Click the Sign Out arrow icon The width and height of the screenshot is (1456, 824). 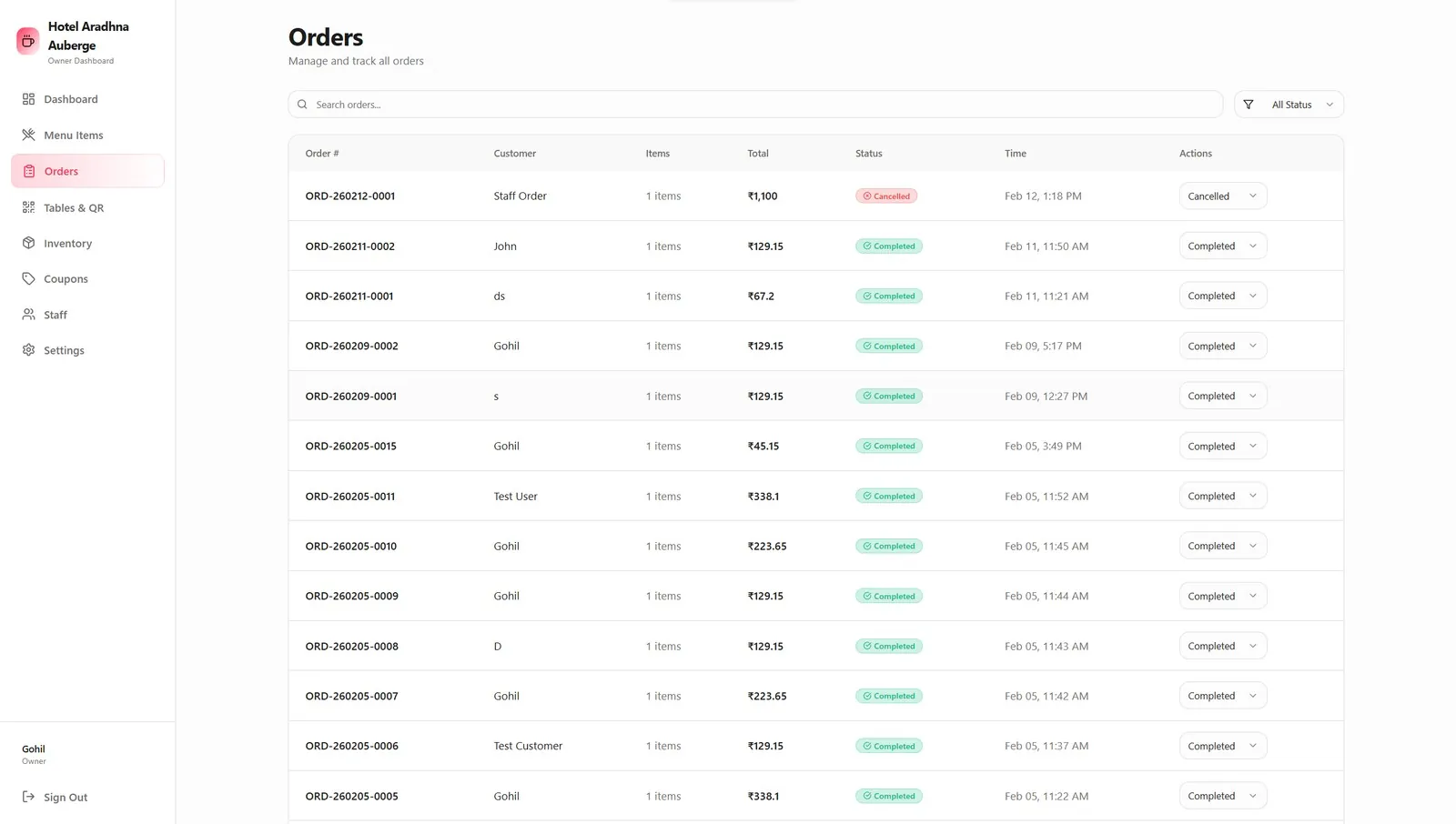pos(29,797)
